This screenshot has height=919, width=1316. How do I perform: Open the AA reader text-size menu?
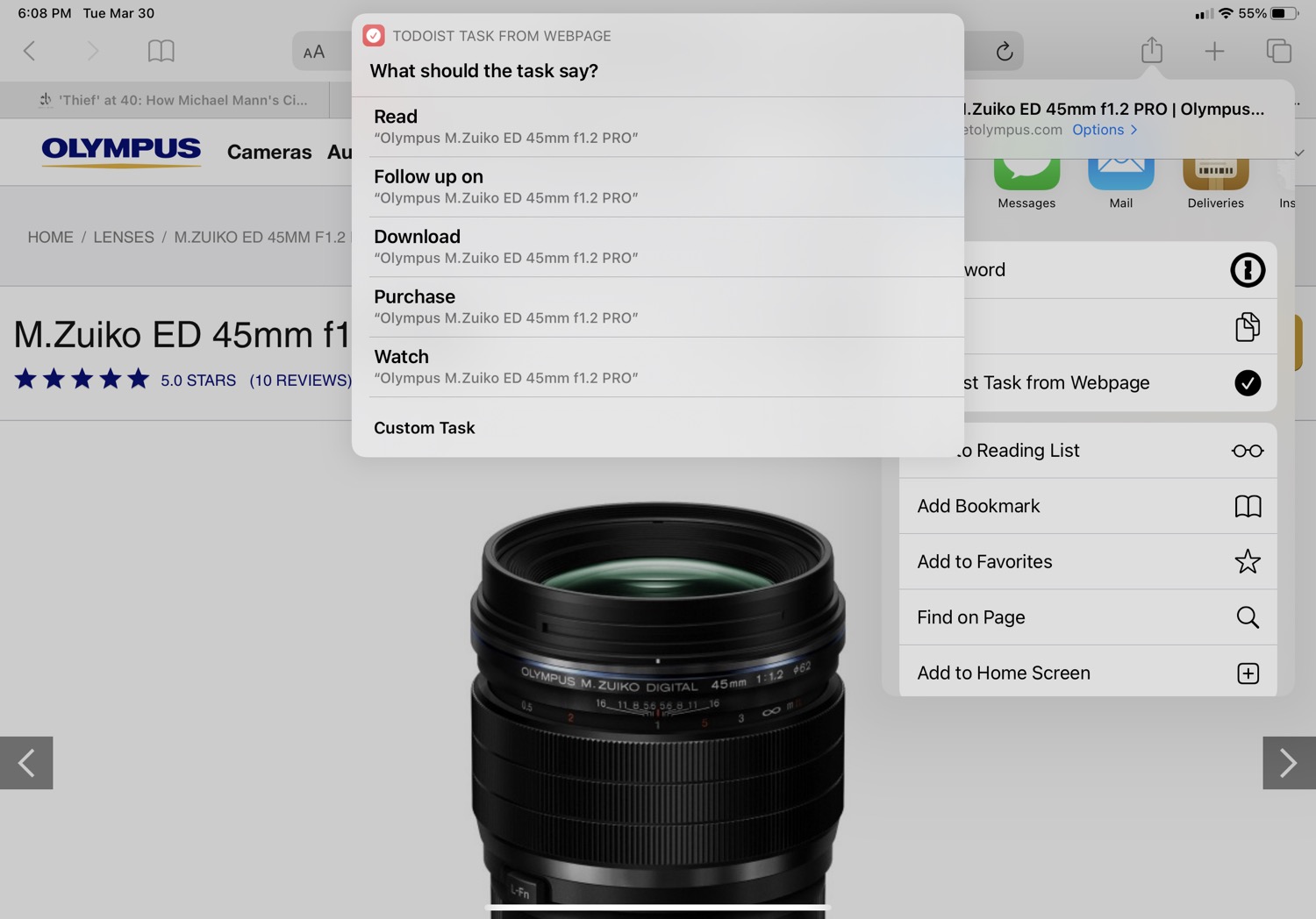click(313, 52)
